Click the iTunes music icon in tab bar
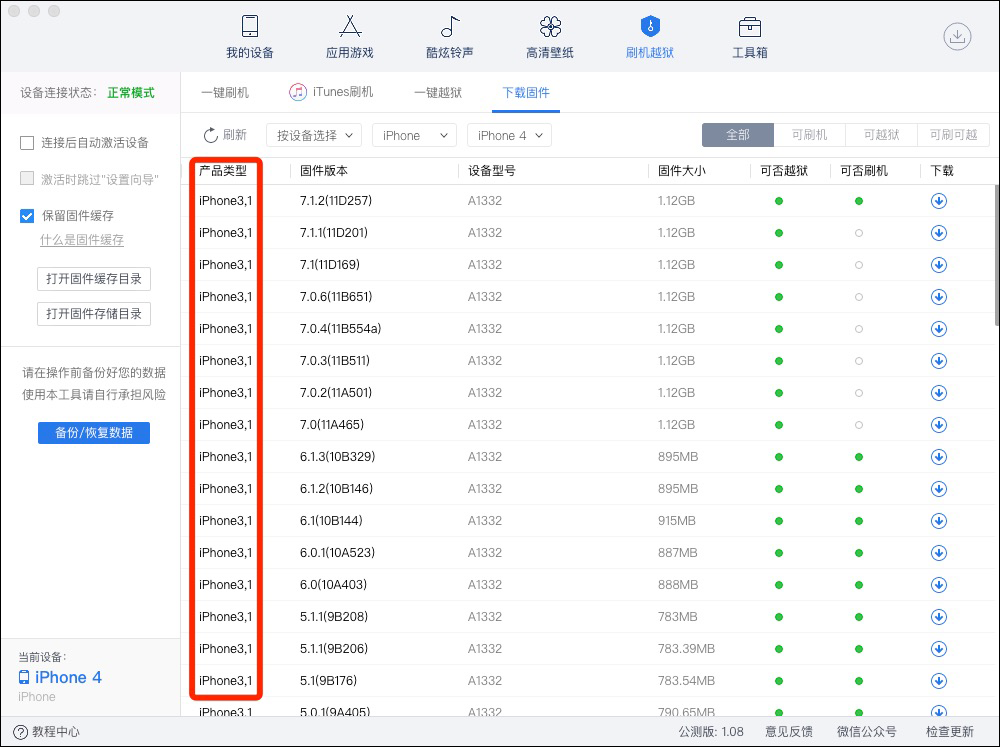The image size is (1000, 747). 298,92
